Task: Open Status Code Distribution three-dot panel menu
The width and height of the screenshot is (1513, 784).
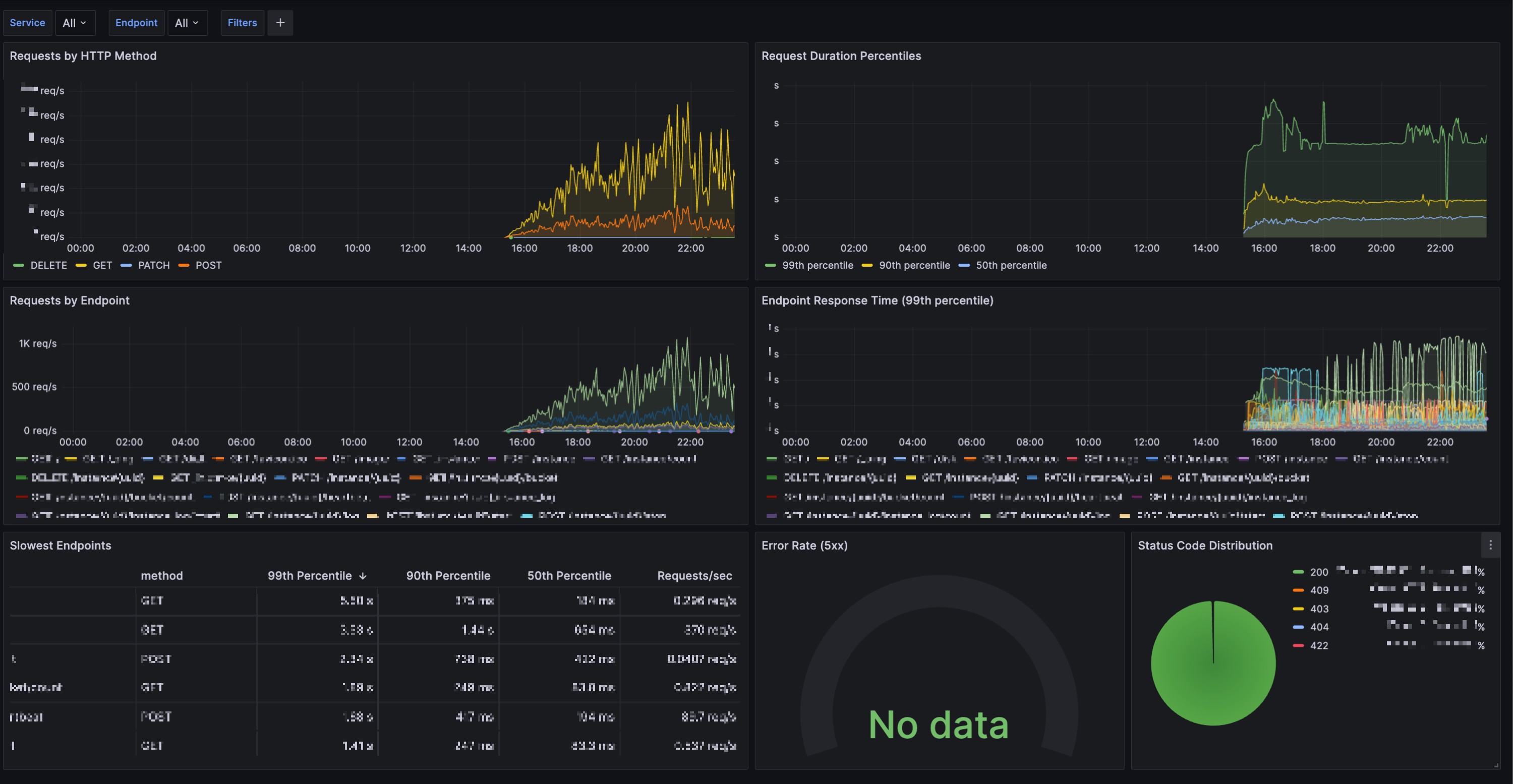Action: click(x=1490, y=545)
